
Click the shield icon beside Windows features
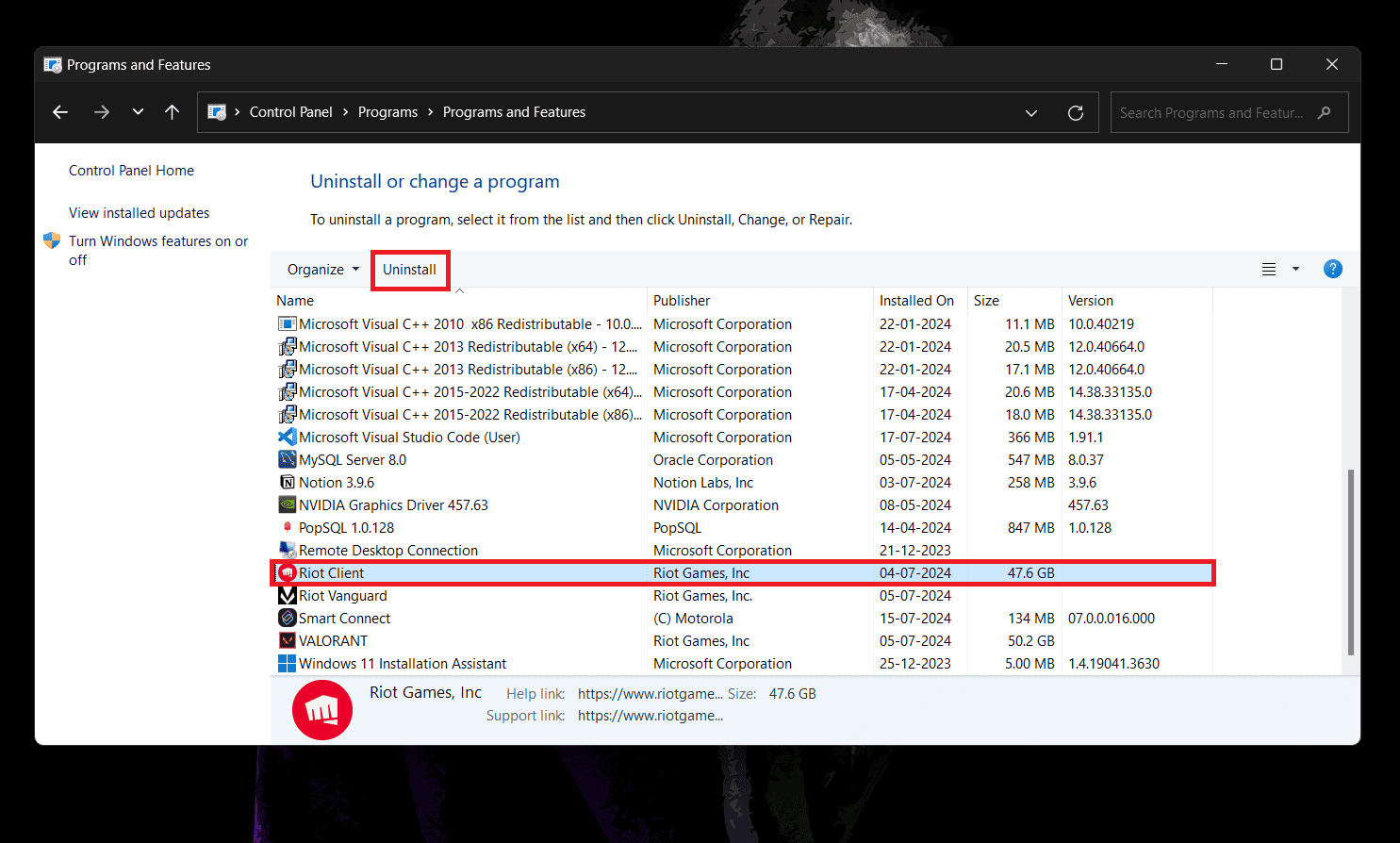[x=52, y=241]
